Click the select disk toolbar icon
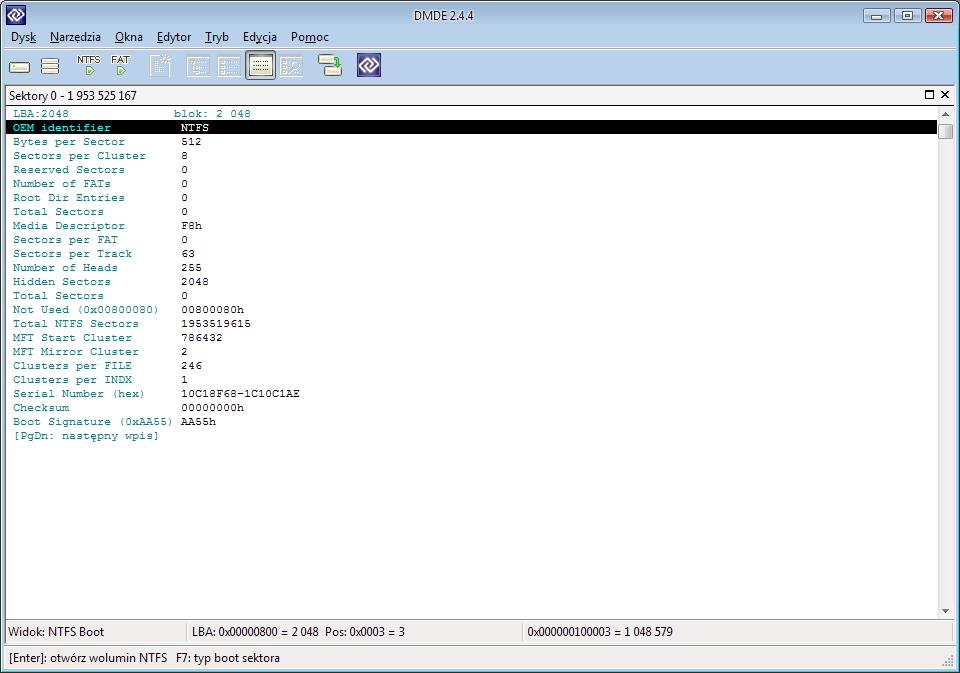Screen dimensions: 960x673 tap(19, 66)
